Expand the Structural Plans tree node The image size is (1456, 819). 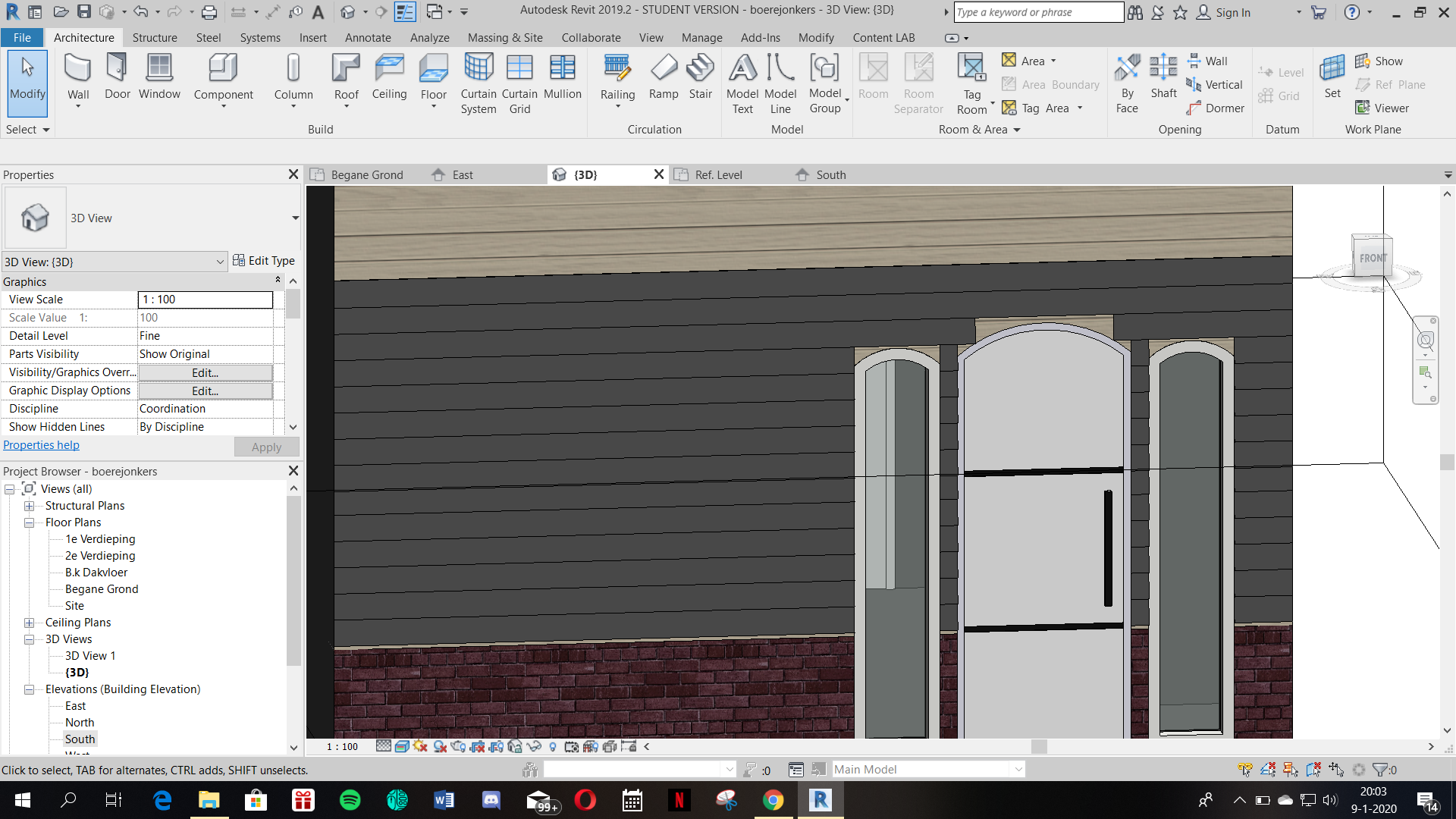tap(30, 505)
